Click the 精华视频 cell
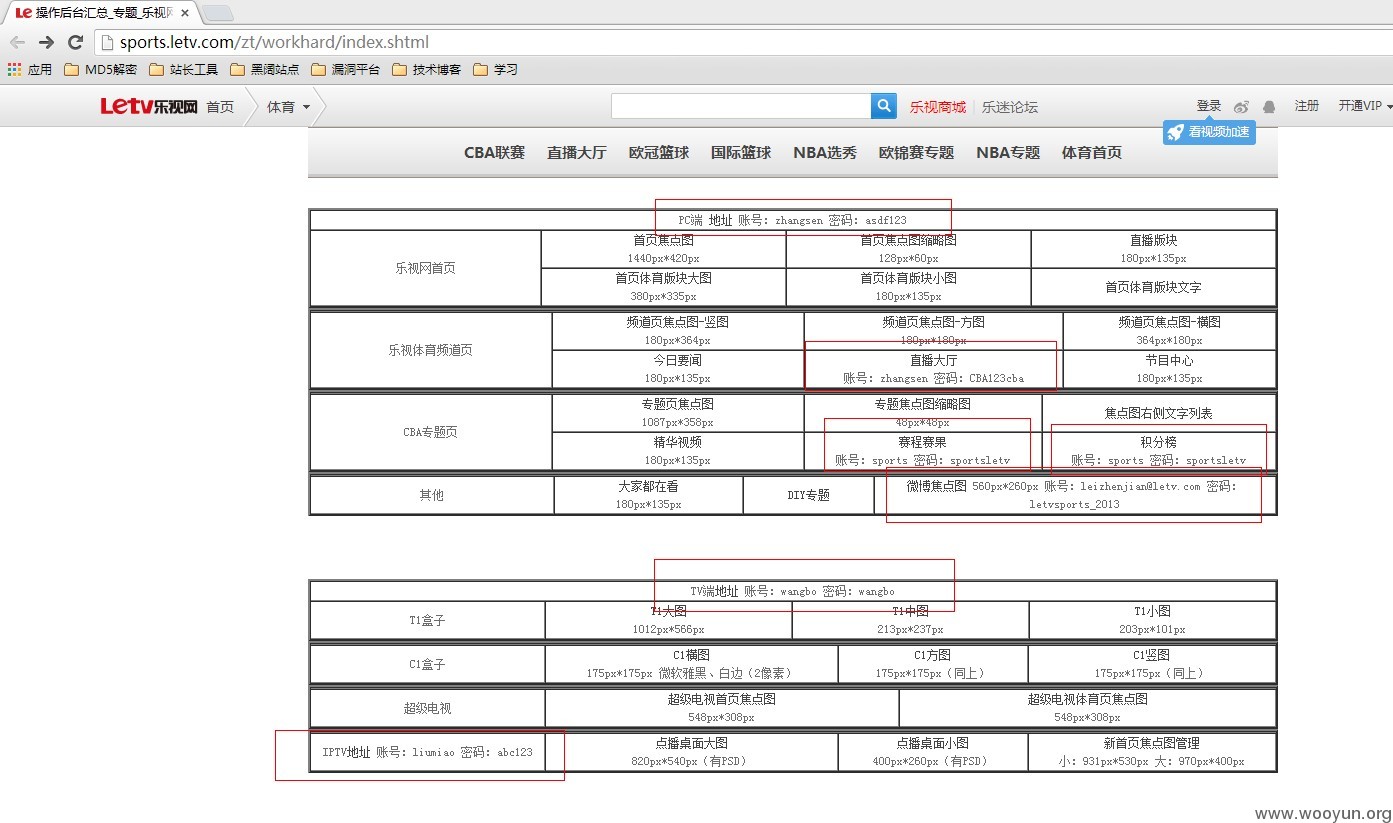This screenshot has height=823, width=1393. pyautogui.click(x=677, y=451)
